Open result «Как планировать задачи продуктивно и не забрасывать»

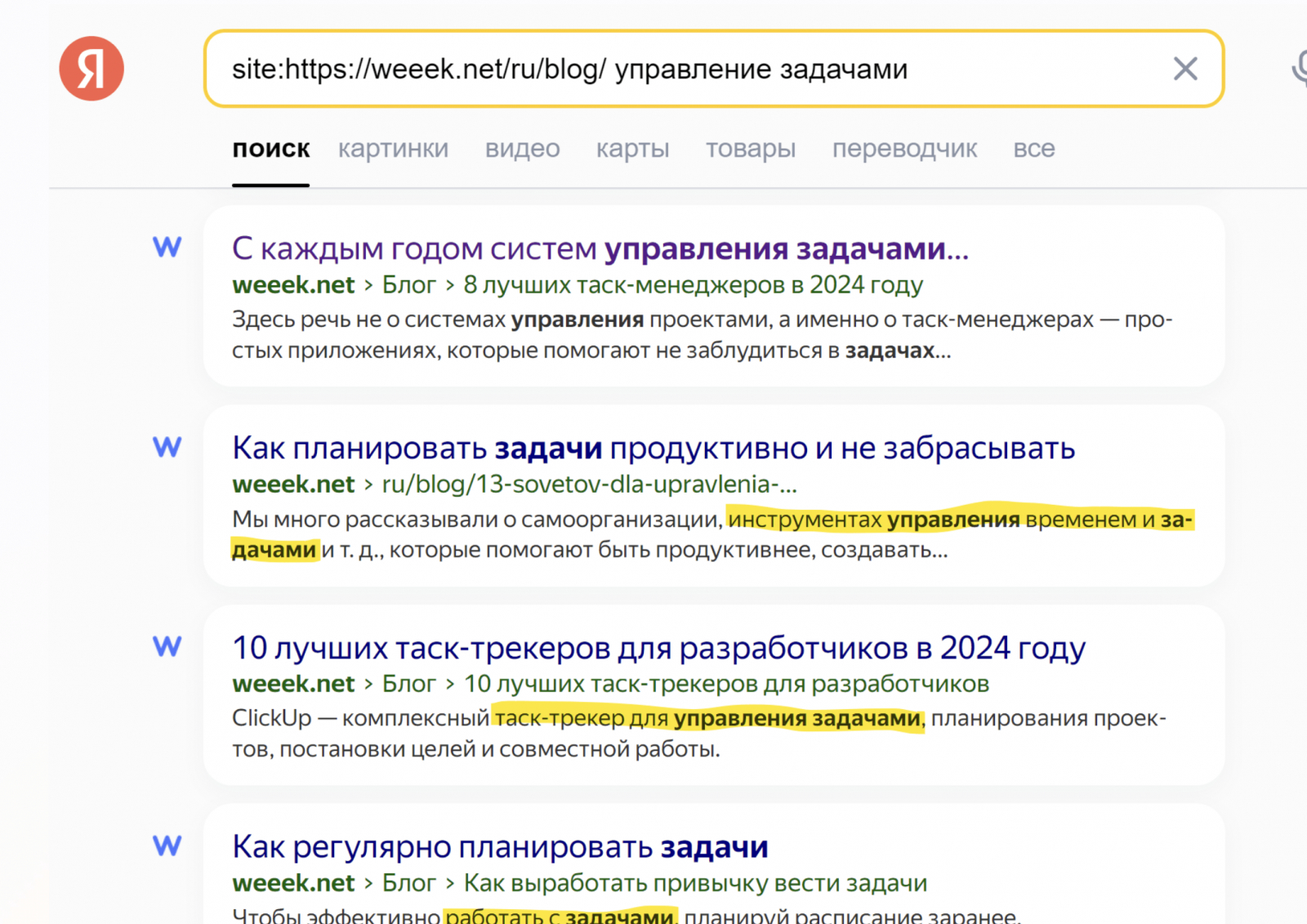click(x=653, y=448)
